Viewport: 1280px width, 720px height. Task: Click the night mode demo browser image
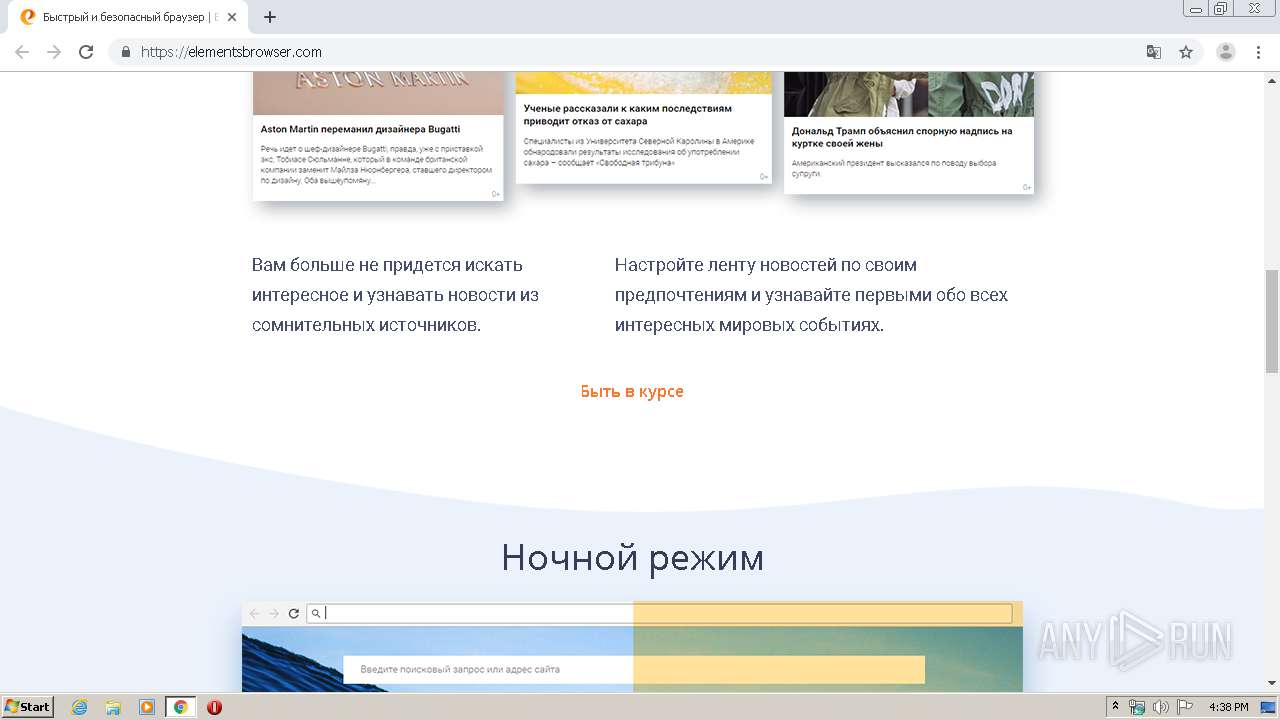pyautogui.click(x=632, y=647)
